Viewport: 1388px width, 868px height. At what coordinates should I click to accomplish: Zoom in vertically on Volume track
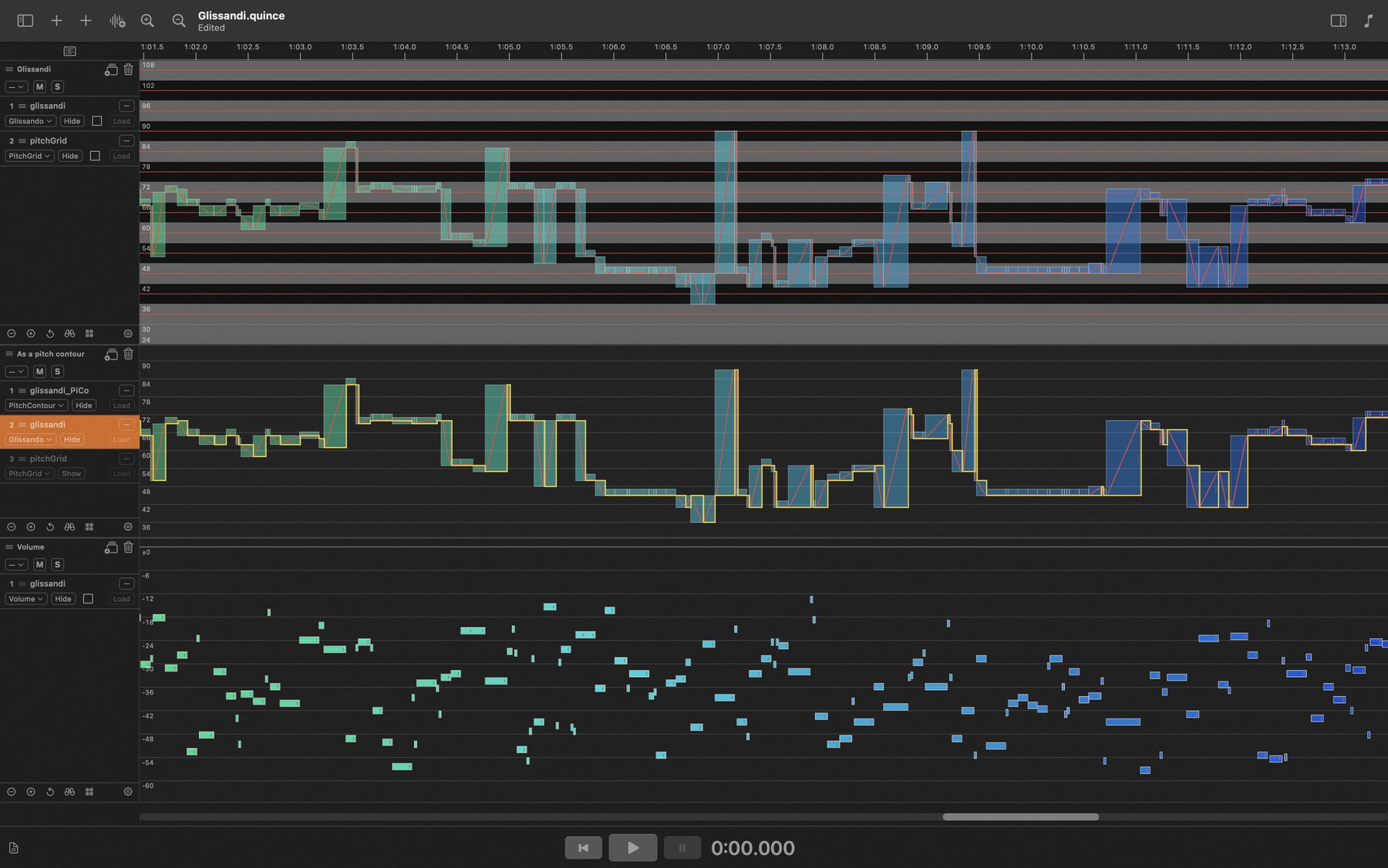(31, 792)
